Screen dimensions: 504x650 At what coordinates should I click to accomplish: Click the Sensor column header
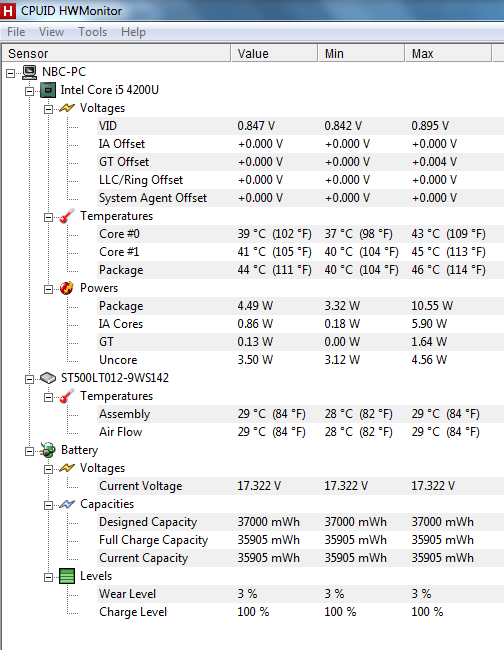point(116,53)
